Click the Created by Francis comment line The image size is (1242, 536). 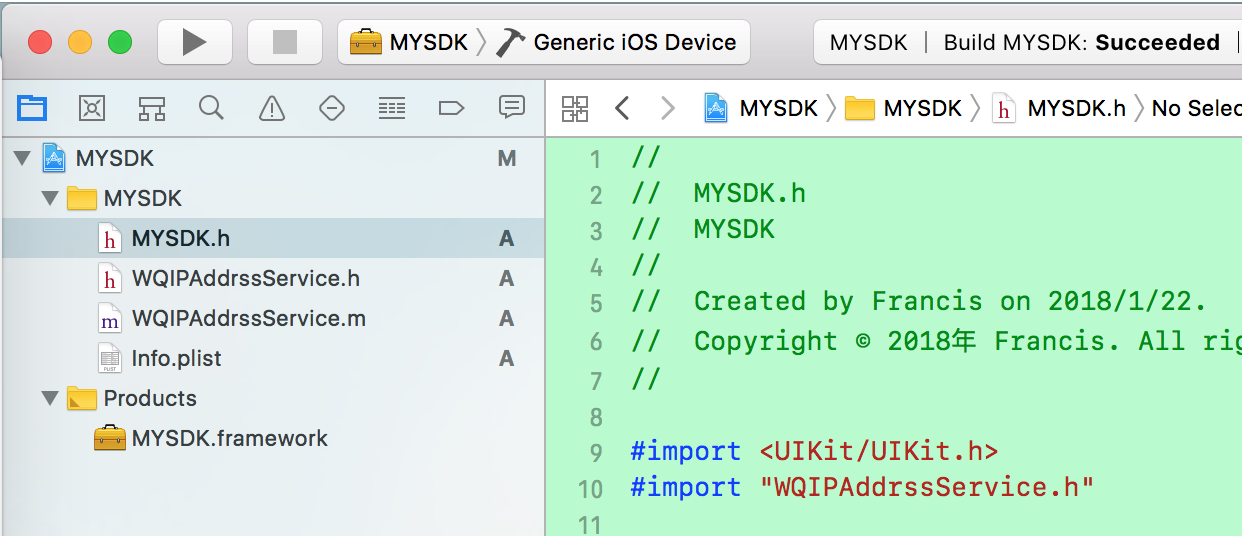tap(919, 301)
